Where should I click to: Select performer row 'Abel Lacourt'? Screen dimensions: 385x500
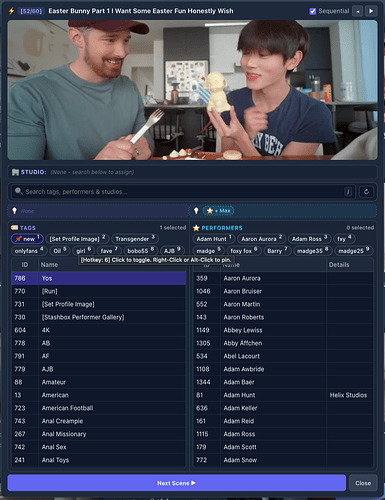[283, 356]
